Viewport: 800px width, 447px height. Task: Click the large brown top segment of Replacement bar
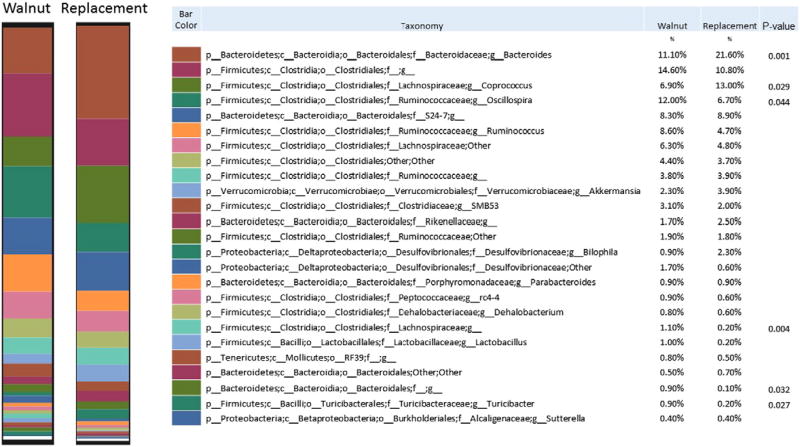point(103,72)
